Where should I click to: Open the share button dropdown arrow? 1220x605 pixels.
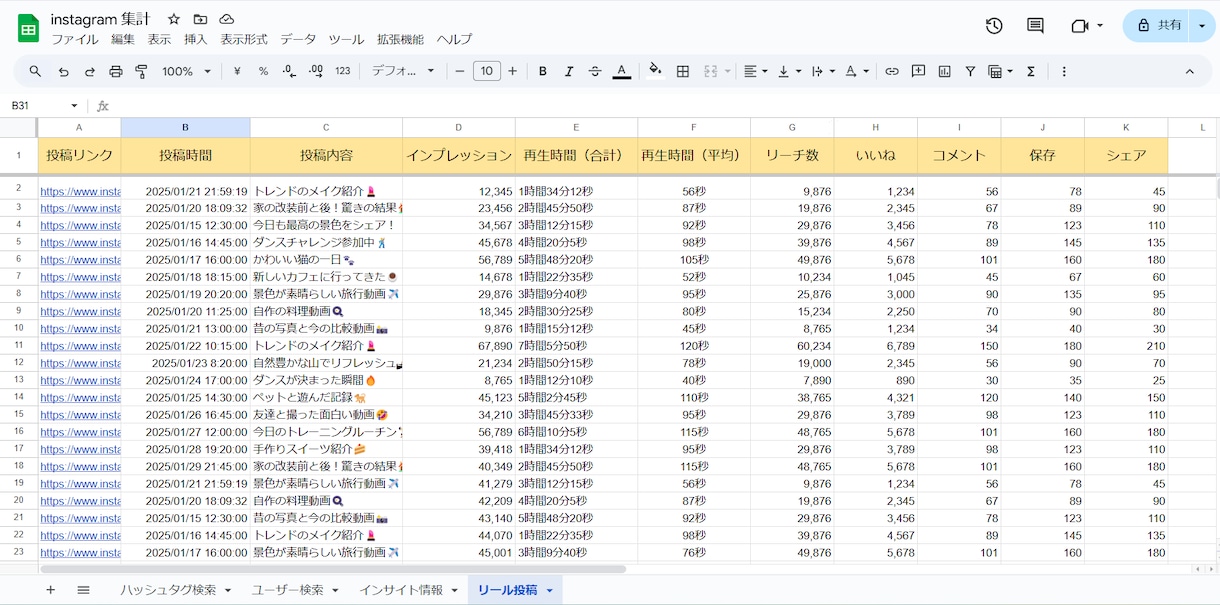pos(1202,26)
